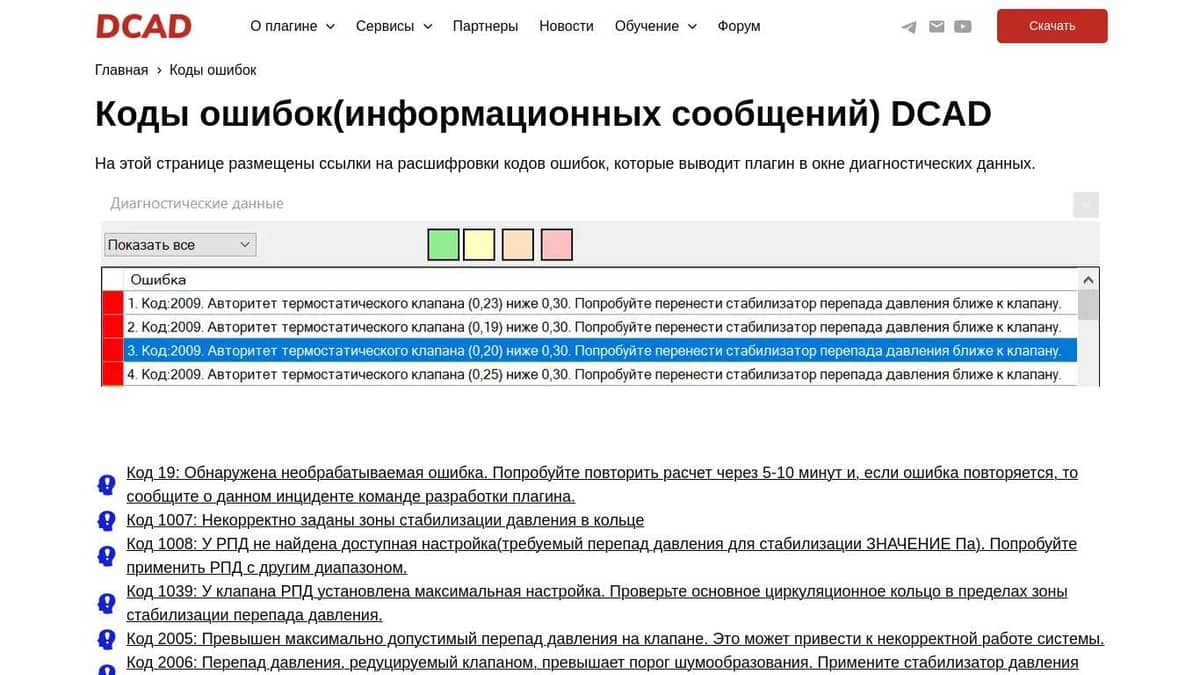Click the question icon beside Код 1007
This screenshot has height=675, width=1200.
tap(106, 520)
